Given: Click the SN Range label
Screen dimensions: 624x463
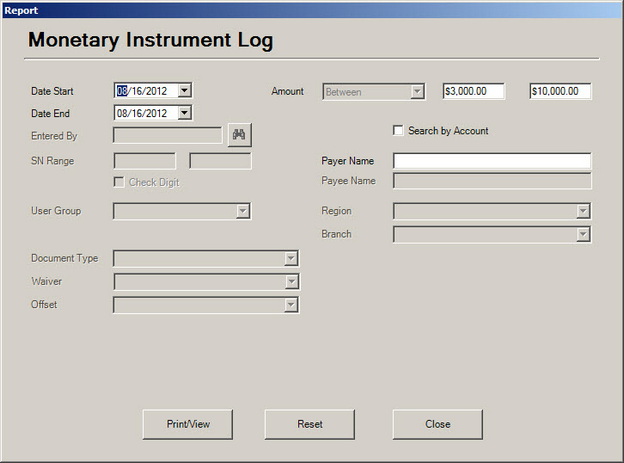Looking at the screenshot, I should click(53, 161).
